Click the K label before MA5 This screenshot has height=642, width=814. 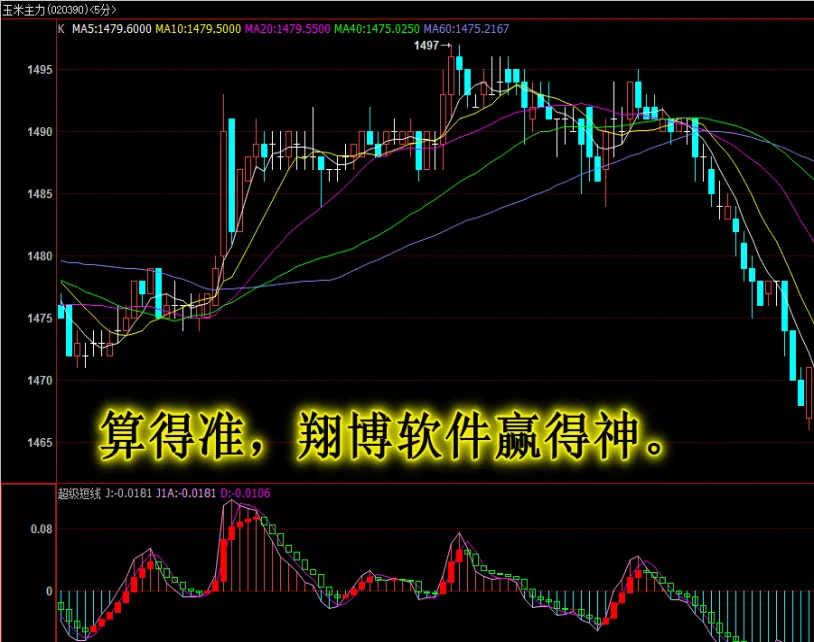pyautogui.click(x=61, y=29)
